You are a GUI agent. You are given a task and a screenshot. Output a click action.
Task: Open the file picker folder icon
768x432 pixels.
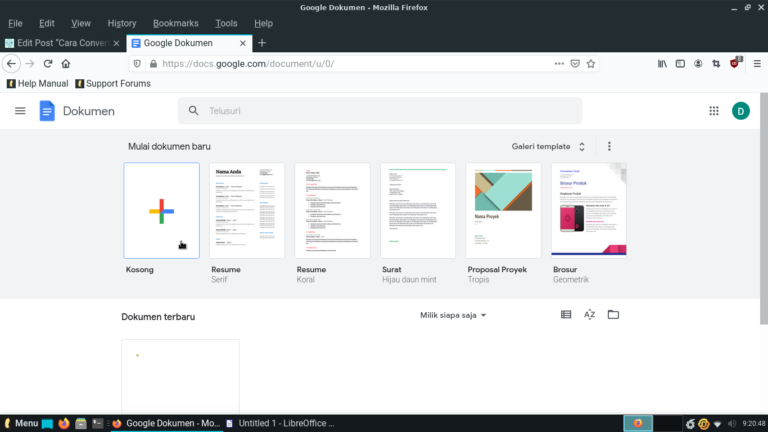click(x=613, y=314)
